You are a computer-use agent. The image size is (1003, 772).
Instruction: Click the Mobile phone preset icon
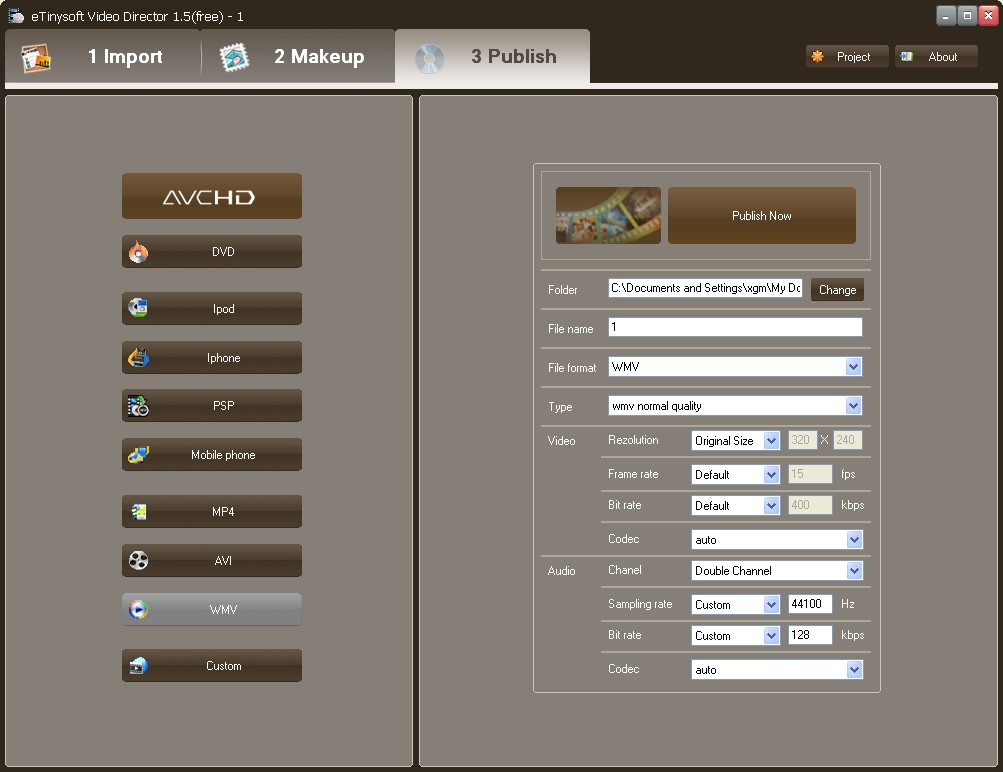(138, 455)
